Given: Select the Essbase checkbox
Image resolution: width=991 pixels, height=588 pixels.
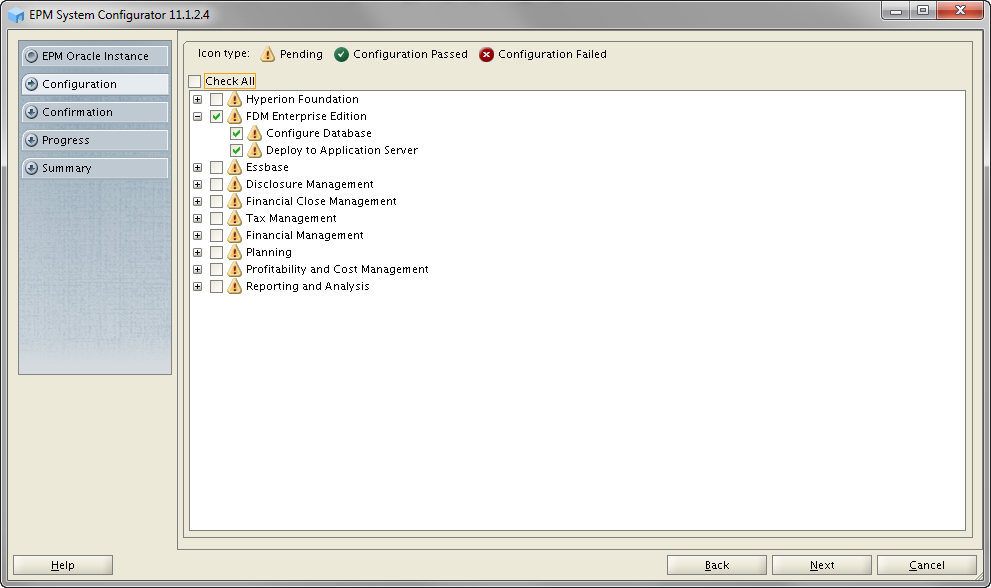Looking at the screenshot, I should click(x=217, y=168).
